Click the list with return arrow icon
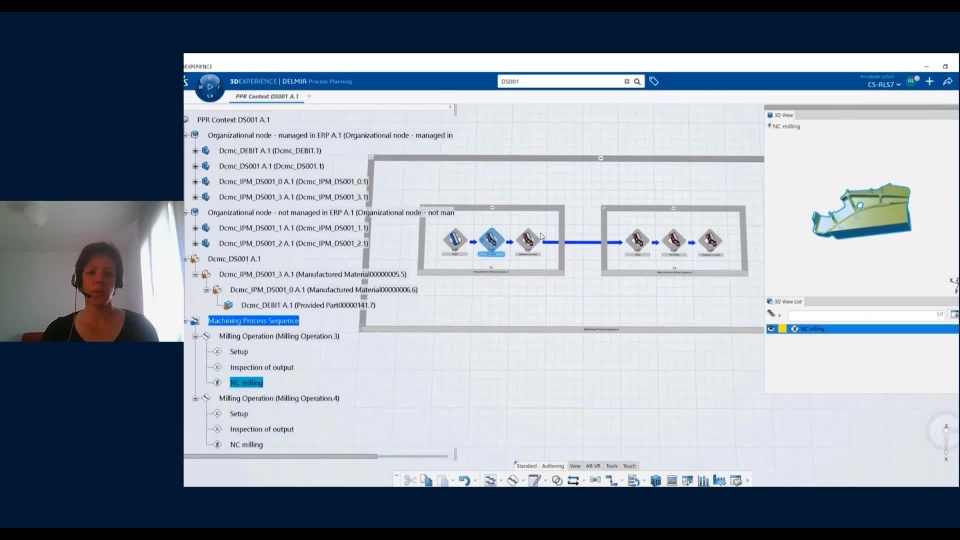The image size is (960, 540). [x=633, y=481]
